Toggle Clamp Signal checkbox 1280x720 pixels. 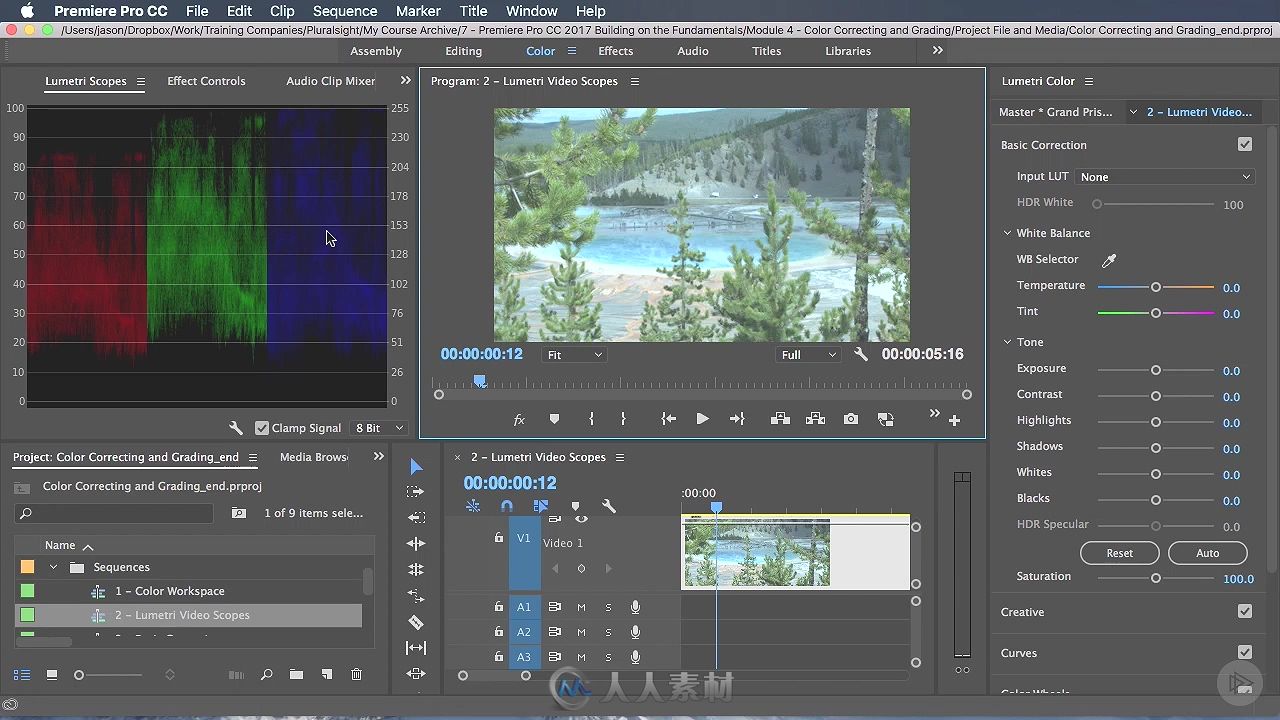click(x=262, y=428)
